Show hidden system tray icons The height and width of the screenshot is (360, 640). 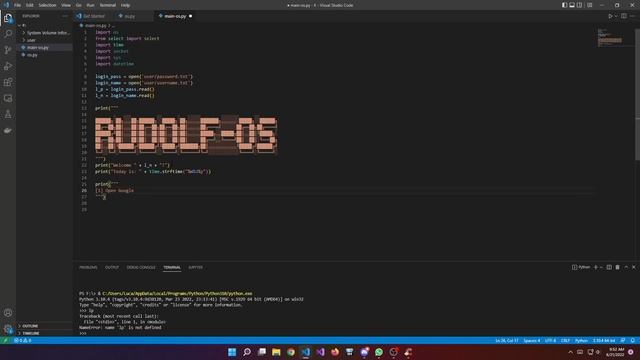point(571,352)
